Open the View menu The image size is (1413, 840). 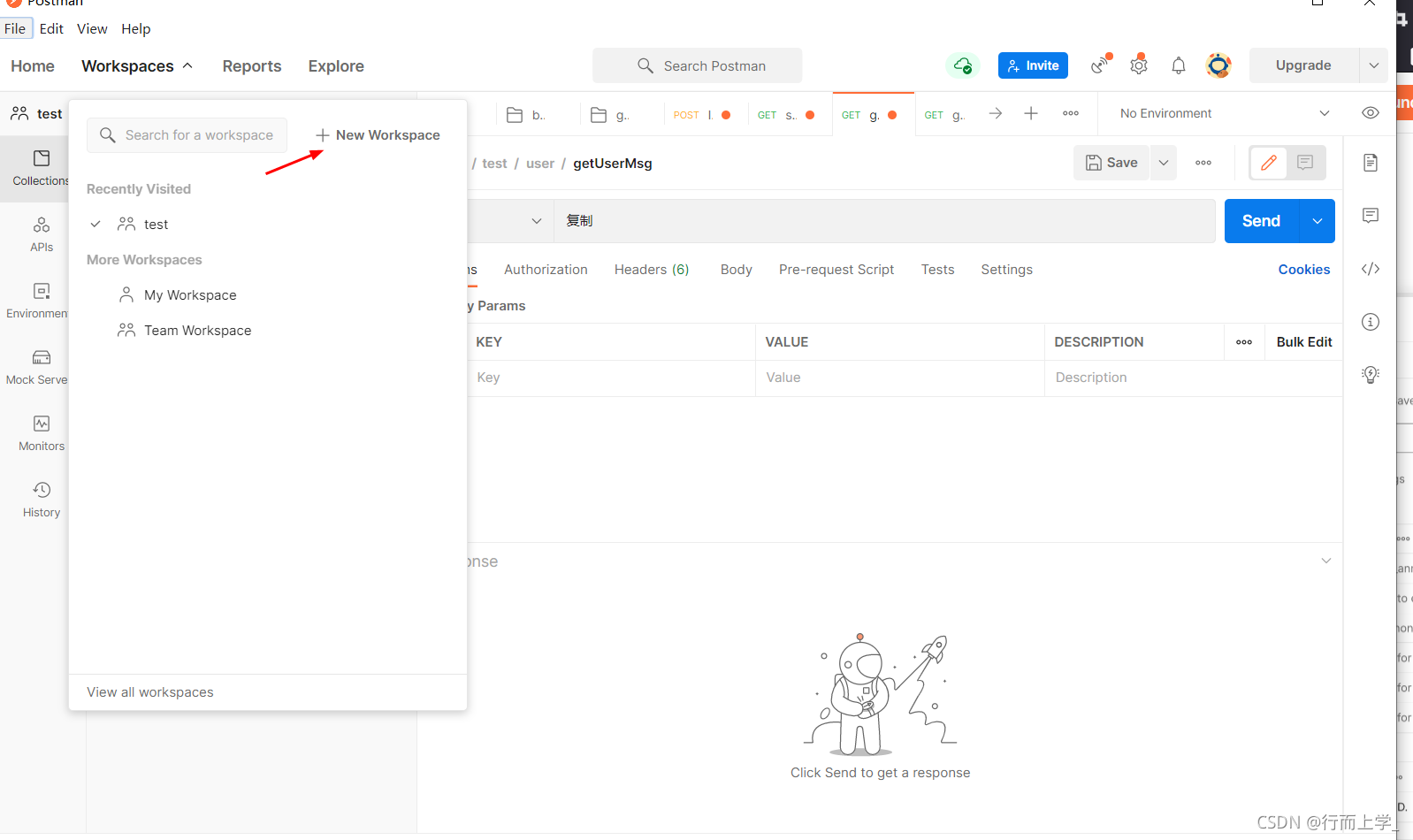point(92,28)
